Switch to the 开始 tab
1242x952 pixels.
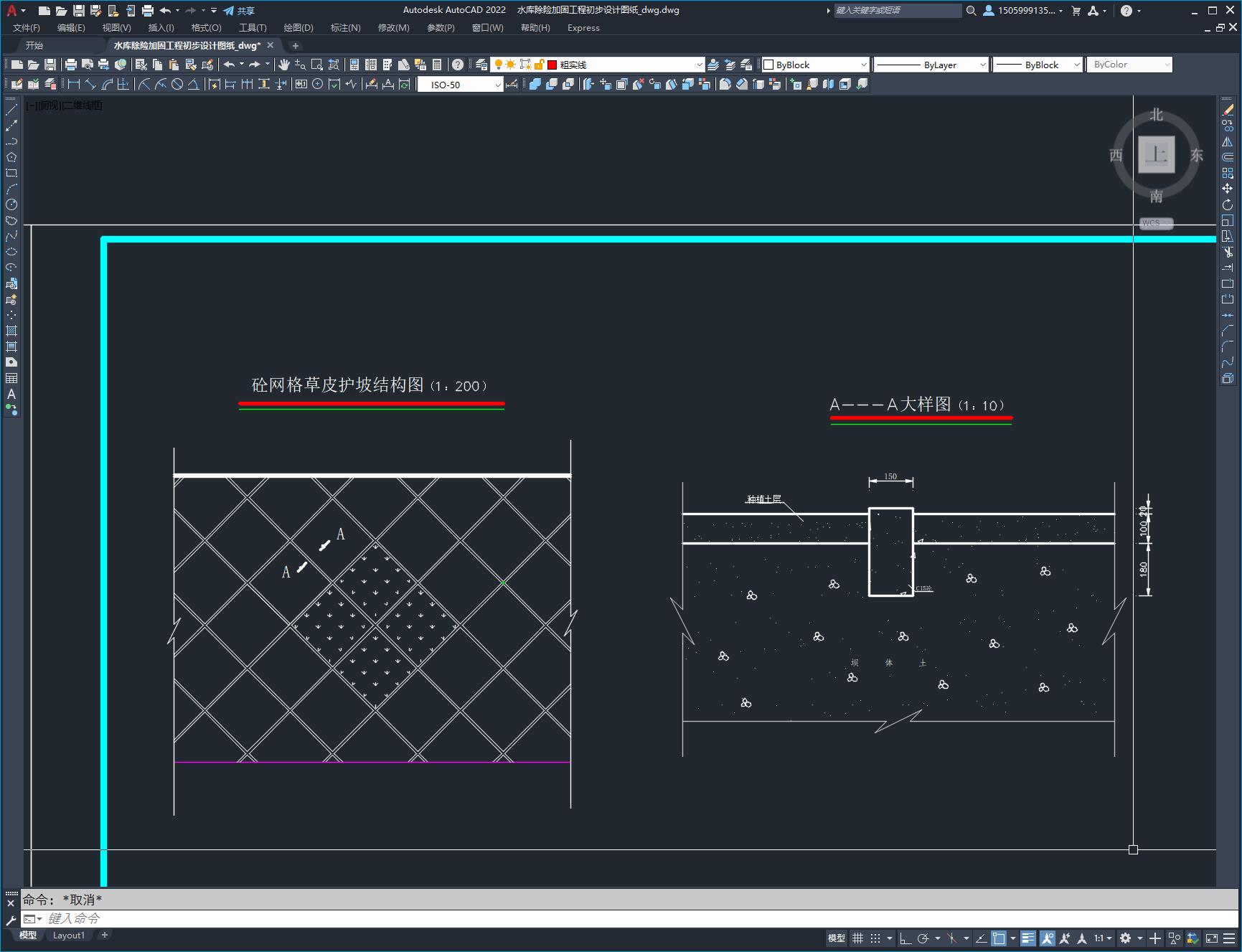click(x=34, y=45)
